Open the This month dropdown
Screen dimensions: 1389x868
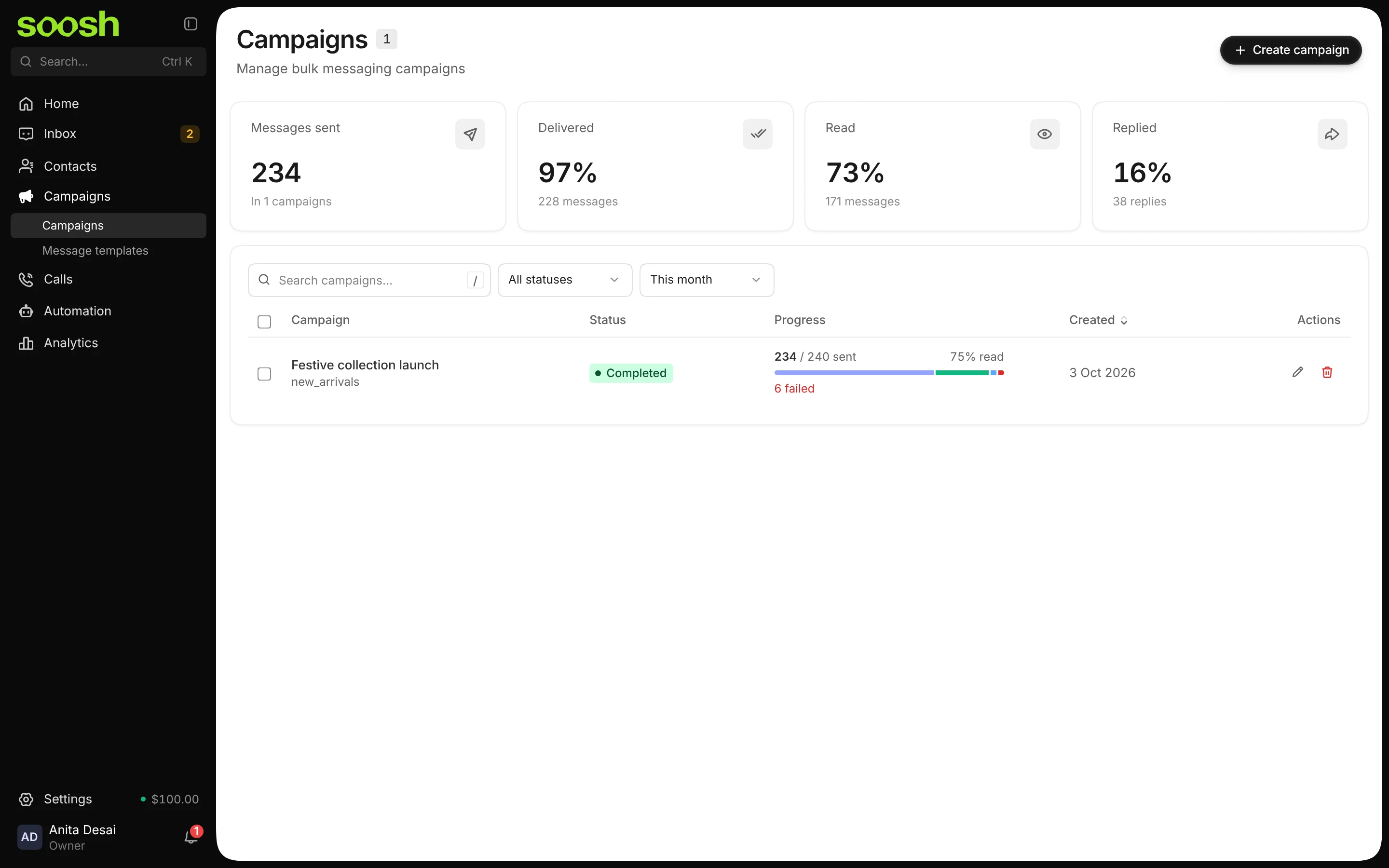click(x=707, y=280)
